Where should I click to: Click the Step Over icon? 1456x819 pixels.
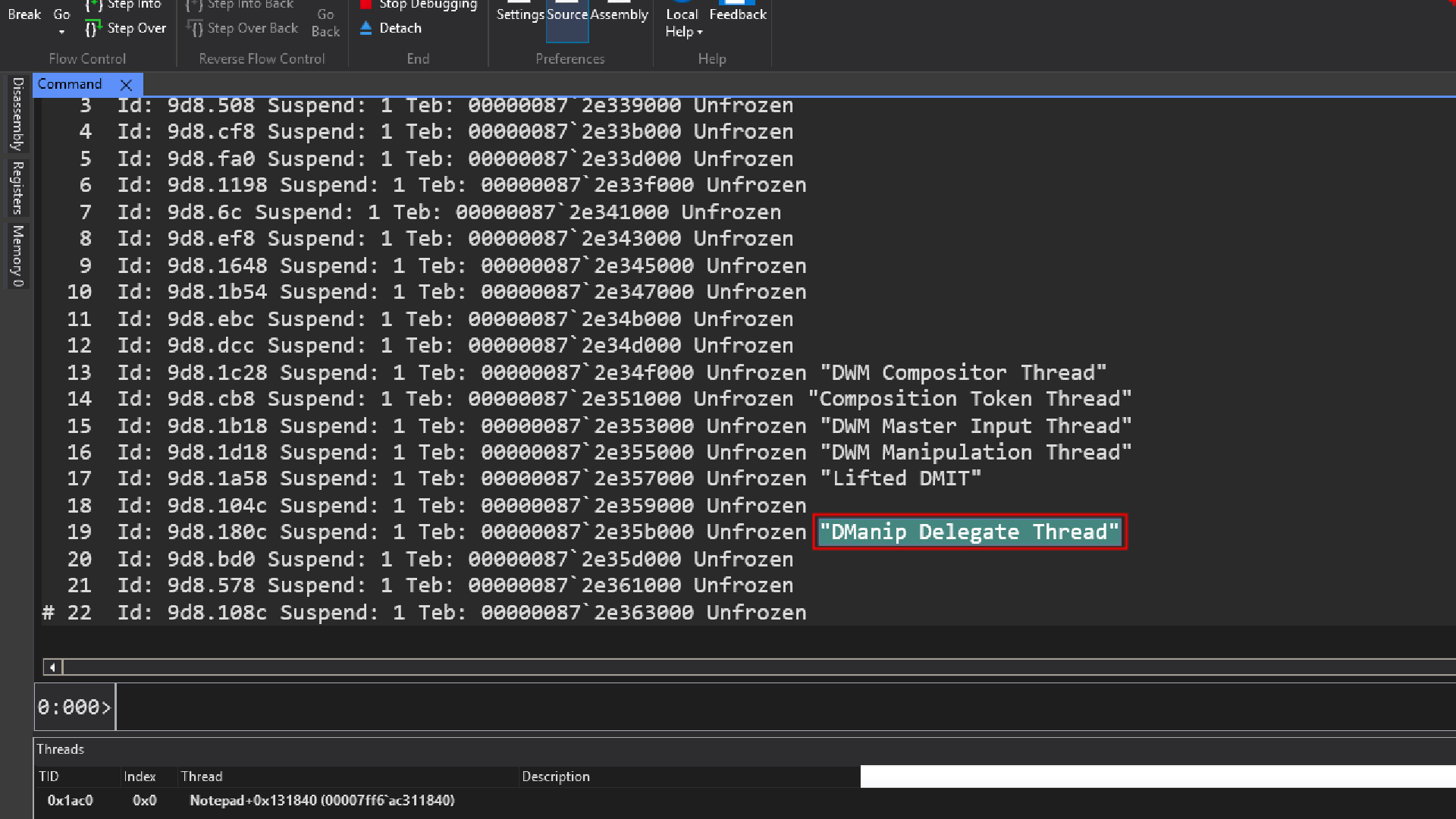tap(93, 29)
